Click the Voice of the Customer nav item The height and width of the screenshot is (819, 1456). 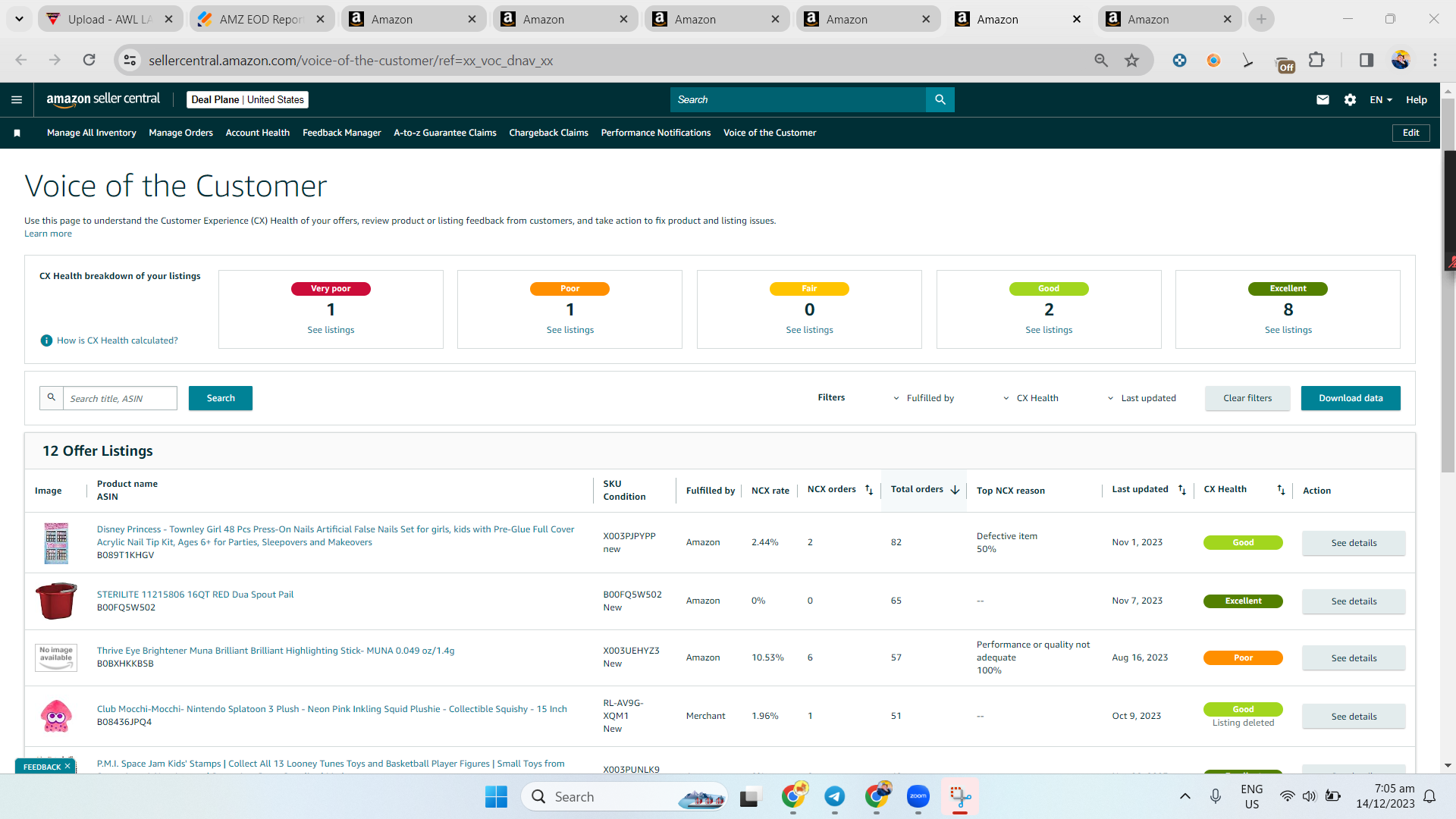(x=770, y=133)
